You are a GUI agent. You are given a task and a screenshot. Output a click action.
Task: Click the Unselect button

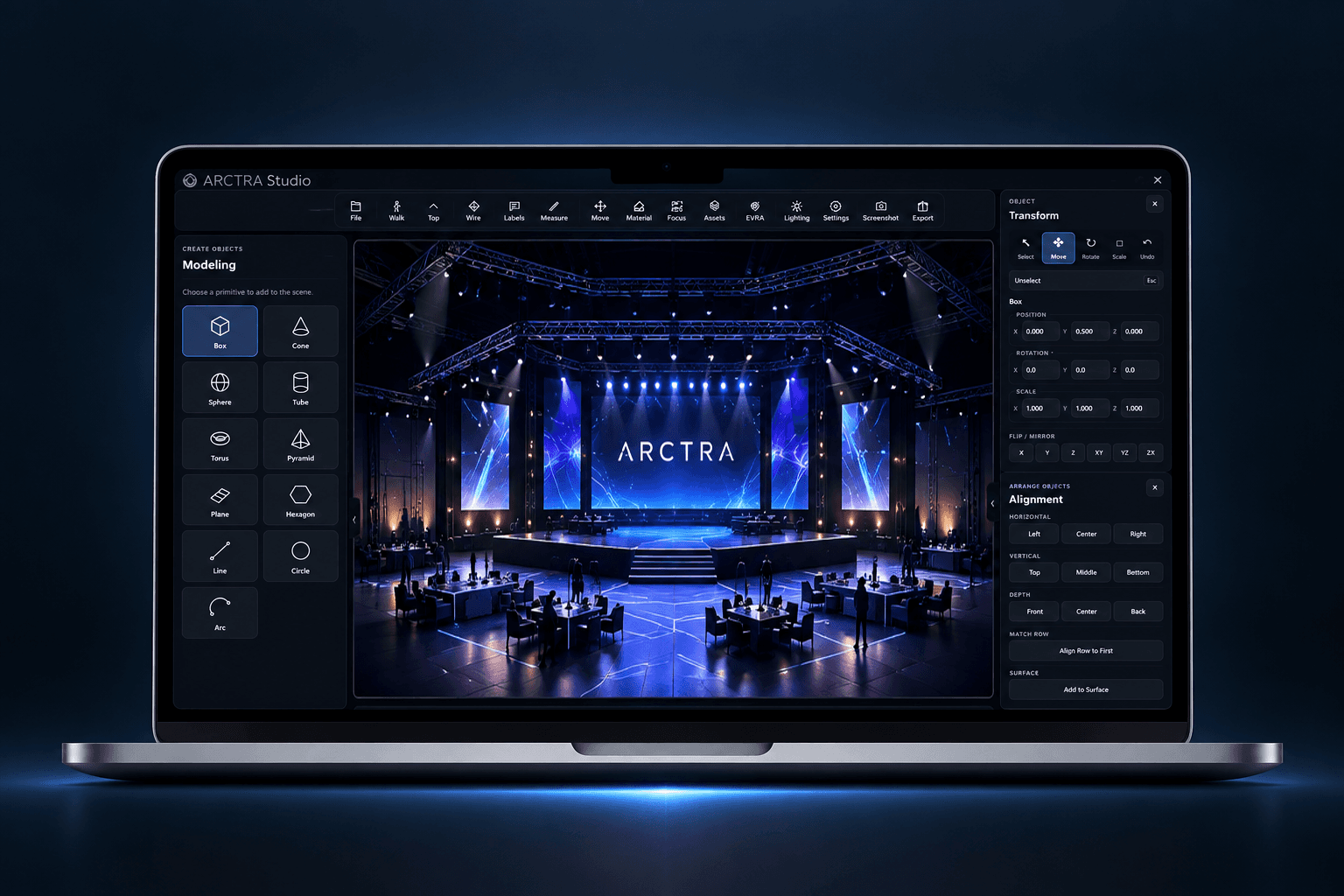click(x=1086, y=281)
